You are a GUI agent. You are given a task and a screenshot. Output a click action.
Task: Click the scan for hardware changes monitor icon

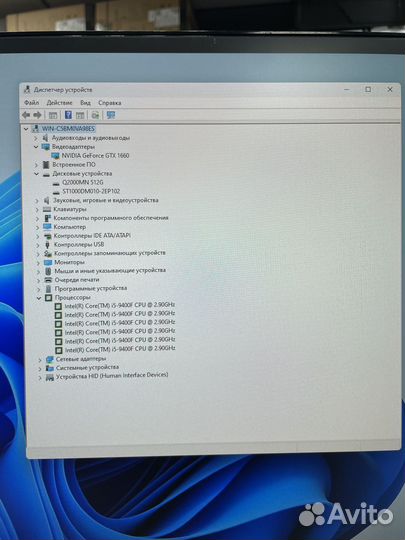111,115
